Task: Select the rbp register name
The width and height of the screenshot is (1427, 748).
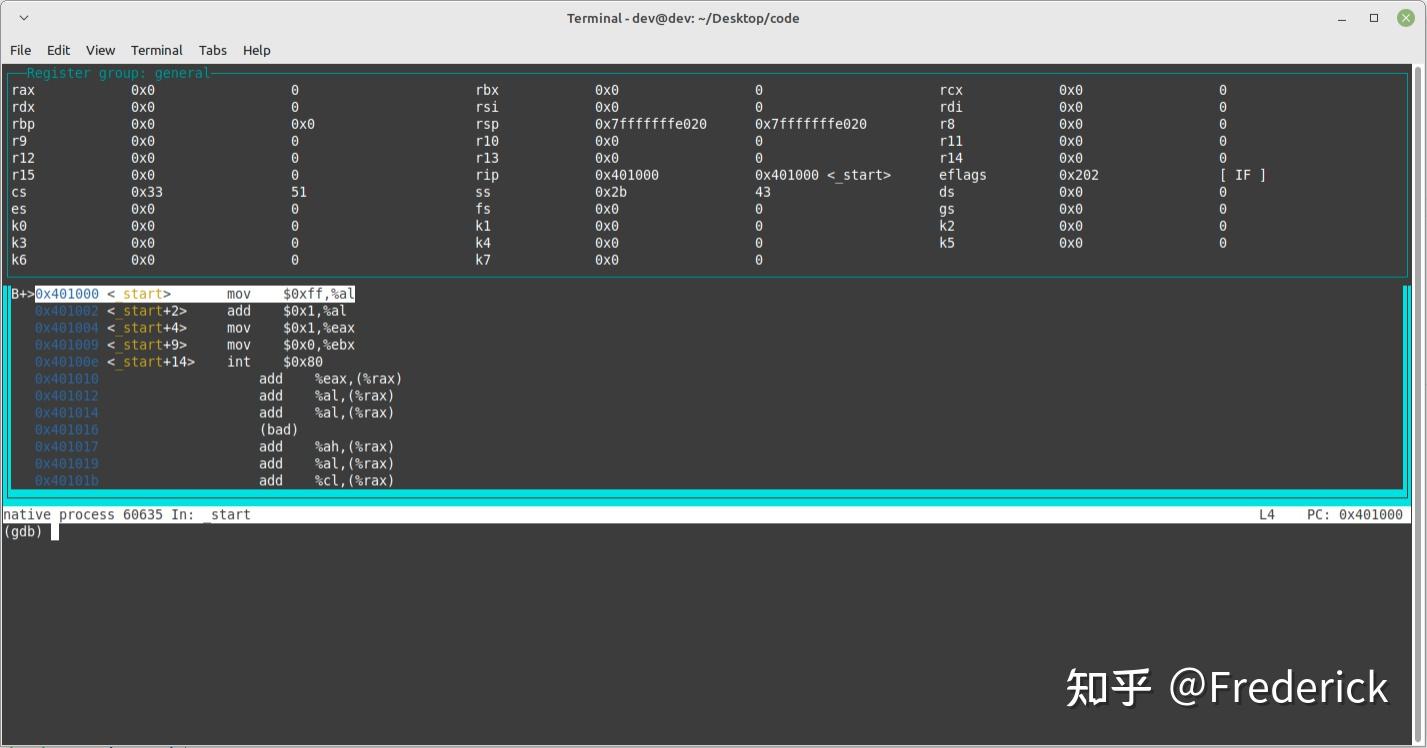Action: point(23,124)
